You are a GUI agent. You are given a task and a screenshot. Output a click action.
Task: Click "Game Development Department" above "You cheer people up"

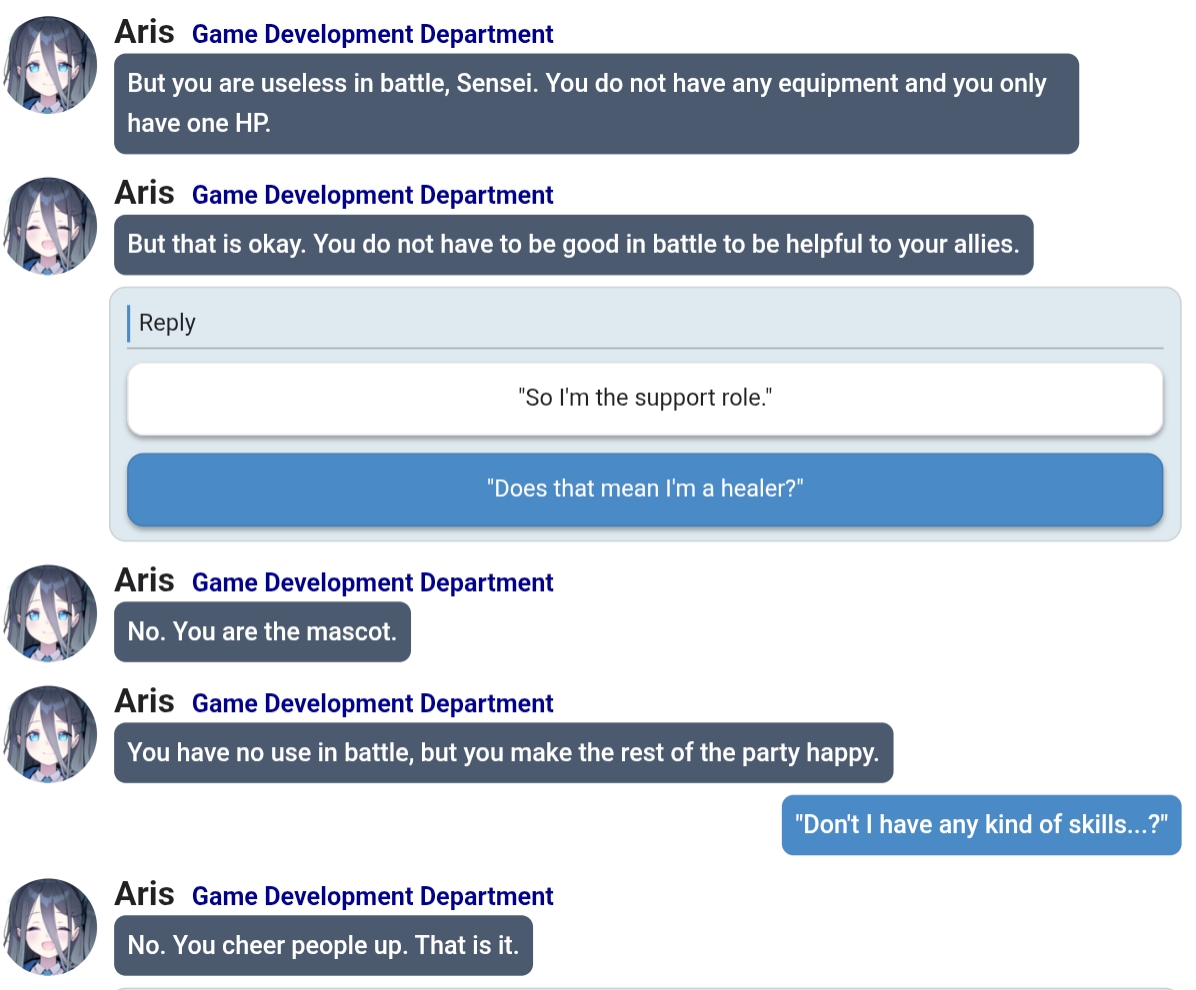click(372, 896)
